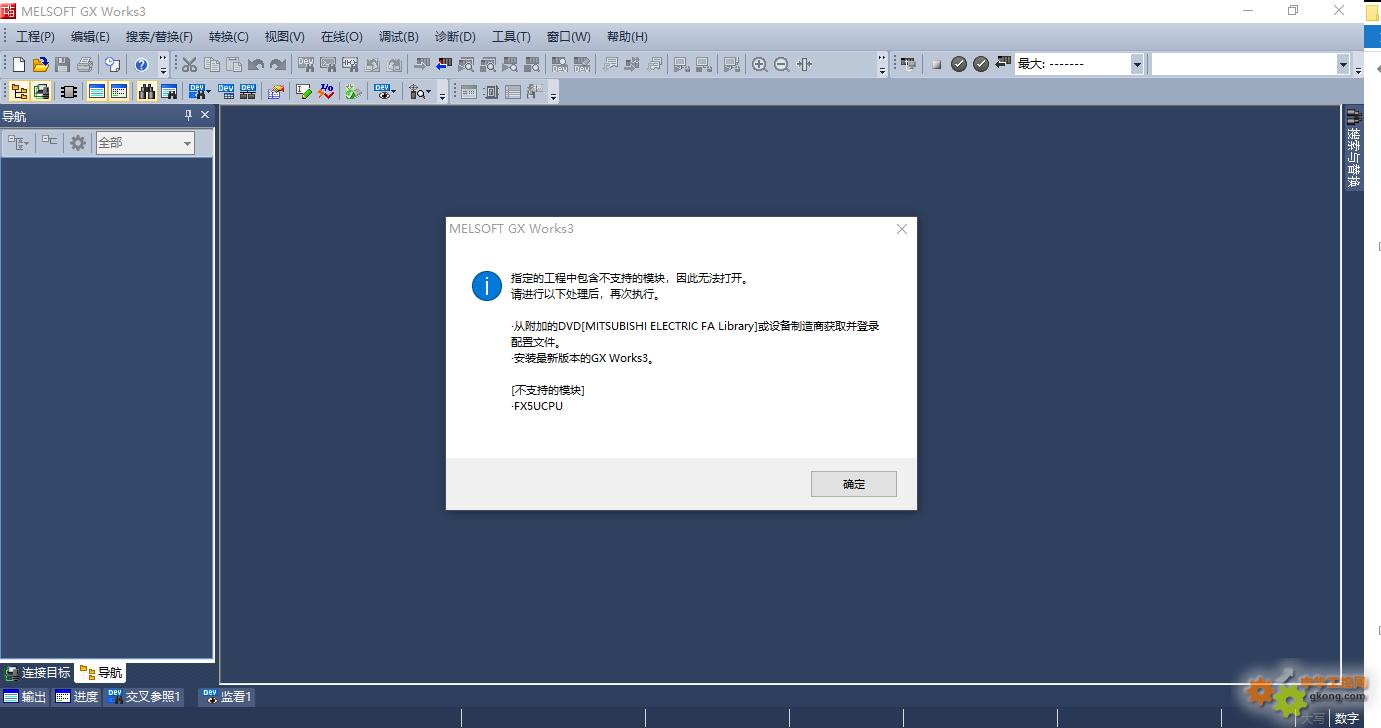Zoom out with magnifier minus icon
This screenshot has height=728, width=1381.
pos(782,64)
